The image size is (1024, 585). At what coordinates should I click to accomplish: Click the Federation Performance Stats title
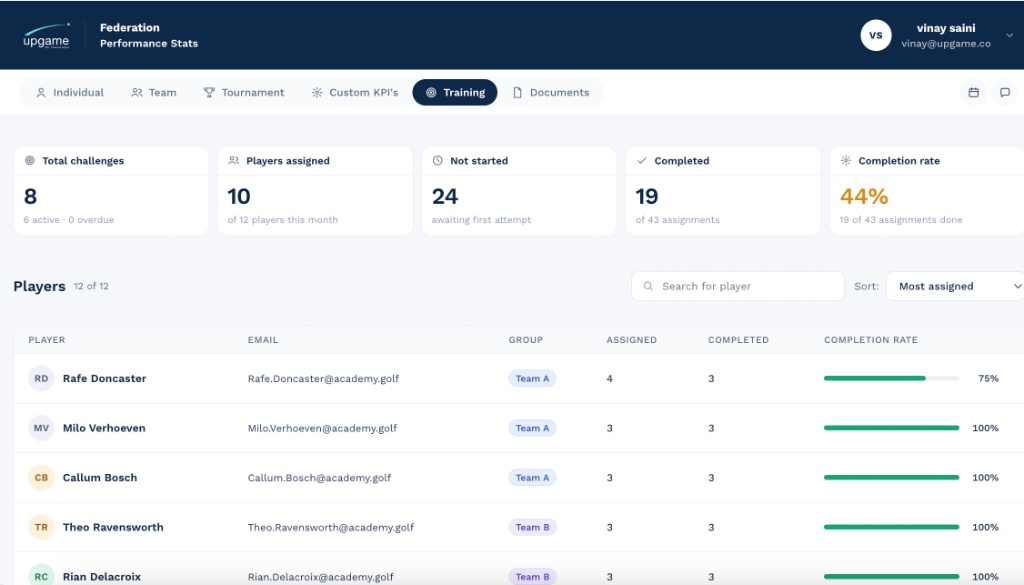tap(149, 35)
